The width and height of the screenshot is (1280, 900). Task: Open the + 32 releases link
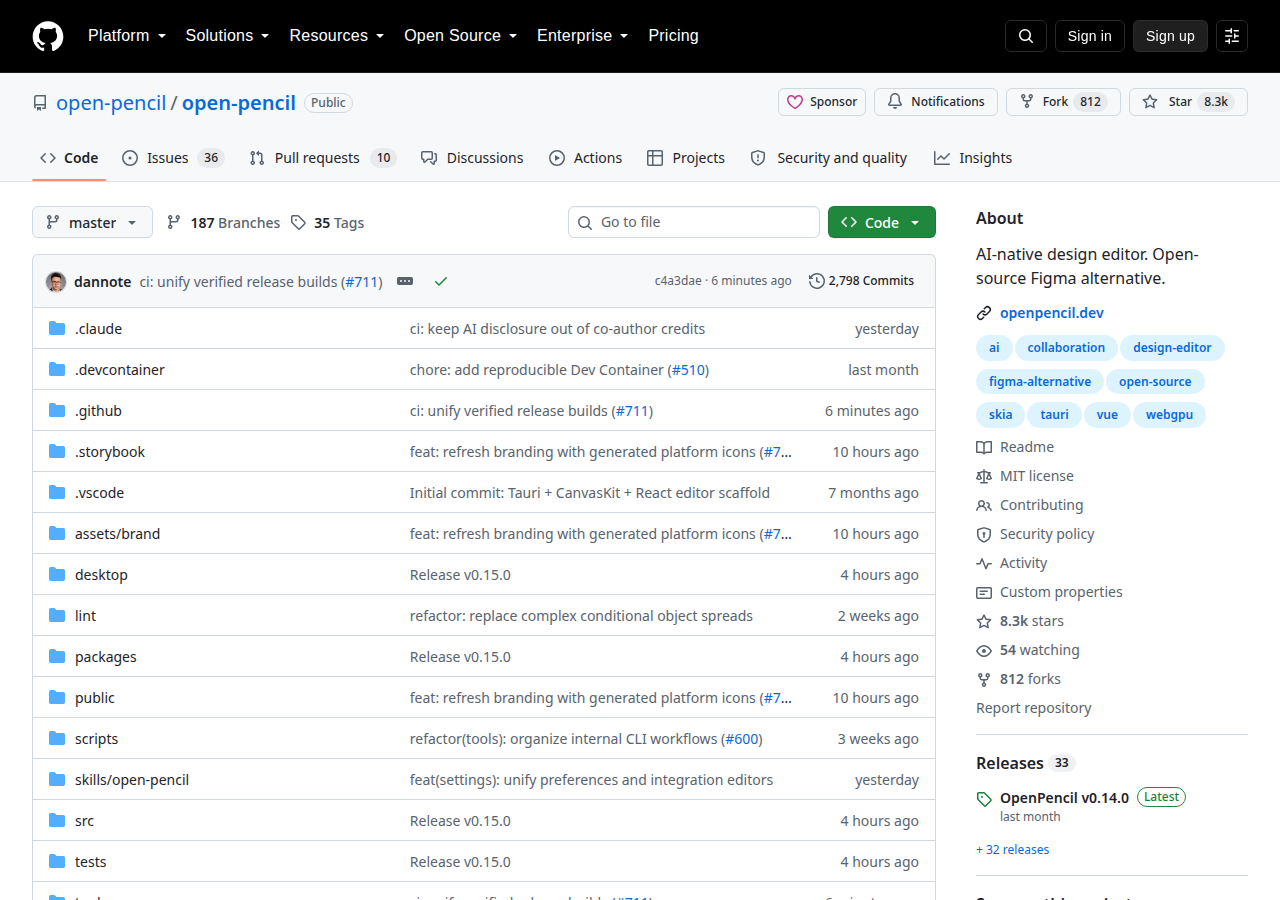pyautogui.click(x=1013, y=850)
